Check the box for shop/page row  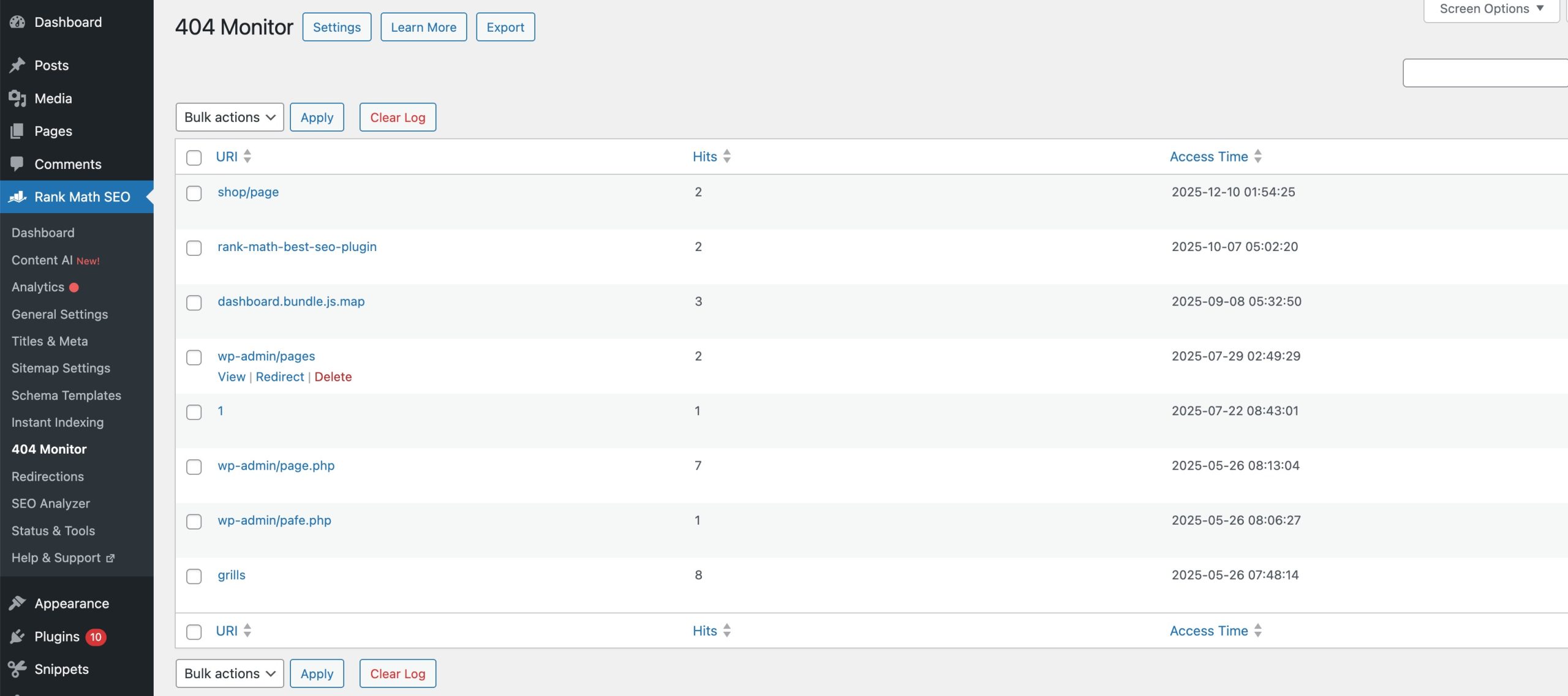tap(194, 193)
